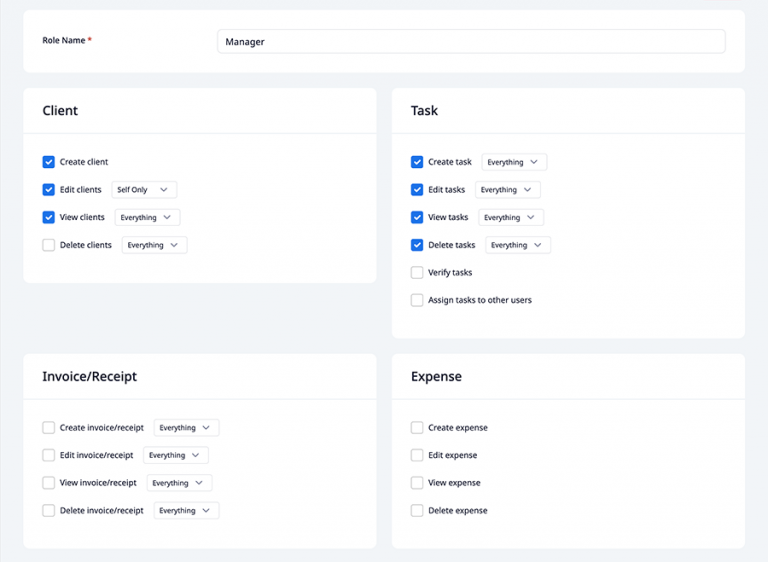Screen dimensions: 768x562
Task: Expand the Delete tasks scope dropdown
Action: tap(517, 245)
